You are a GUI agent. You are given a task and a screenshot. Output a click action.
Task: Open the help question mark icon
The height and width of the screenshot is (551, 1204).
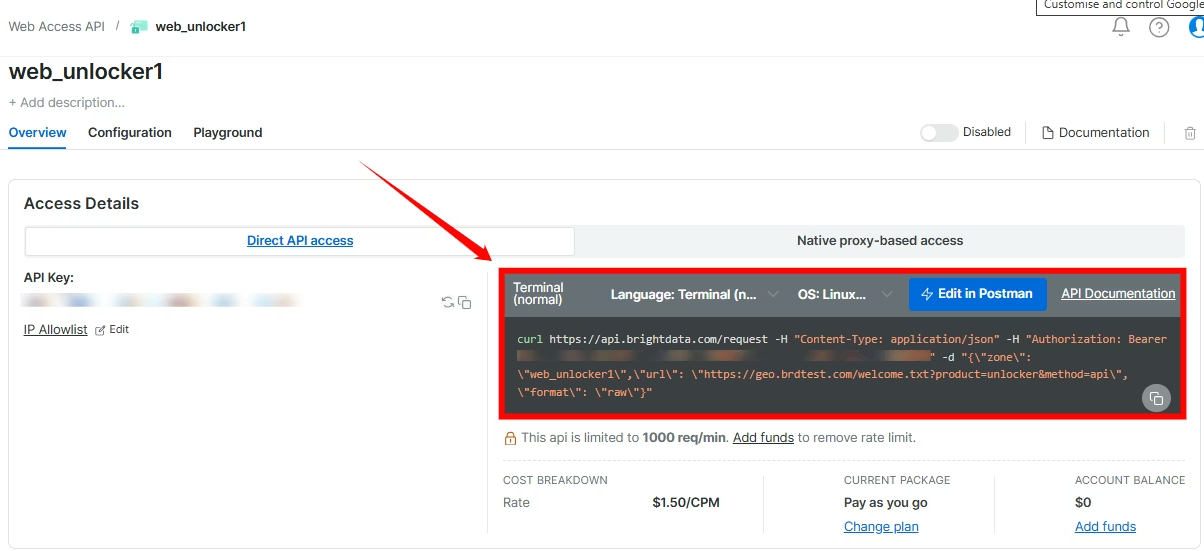[x=1159, y=27]
